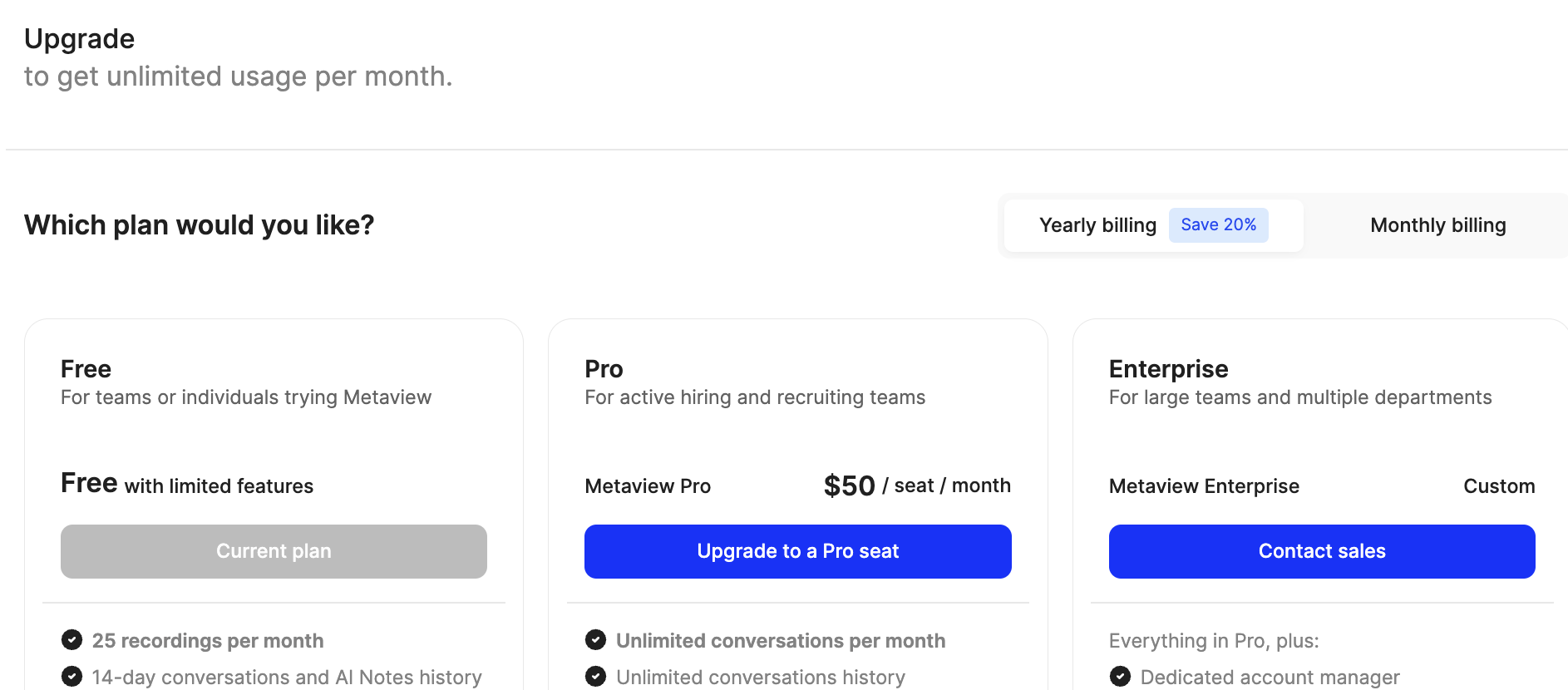
Task: Click the 'Which plan would you like?' heading
Action: point(199,224)
